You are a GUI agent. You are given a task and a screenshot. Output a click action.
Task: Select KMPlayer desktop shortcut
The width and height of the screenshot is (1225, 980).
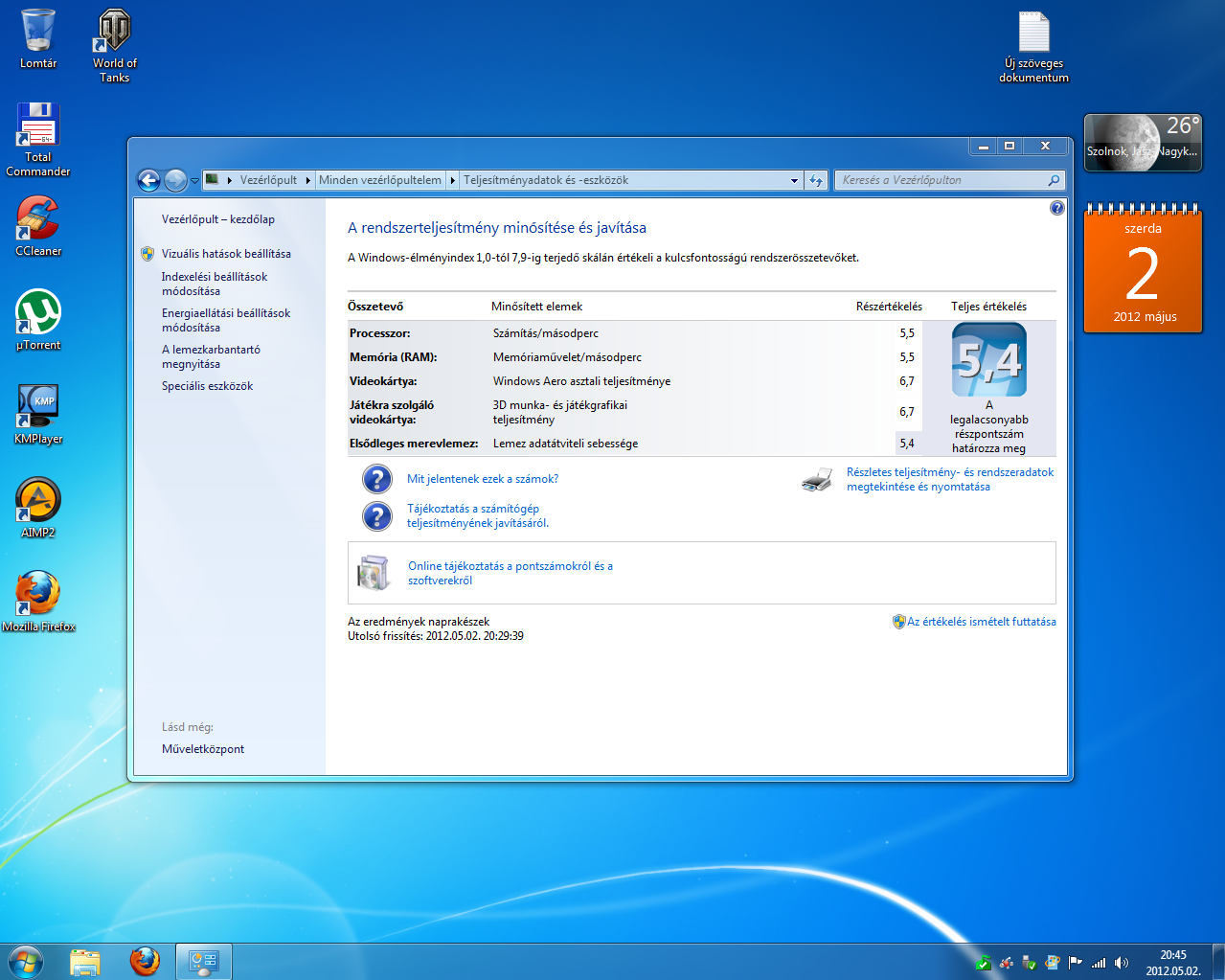(x=38, y=414)
